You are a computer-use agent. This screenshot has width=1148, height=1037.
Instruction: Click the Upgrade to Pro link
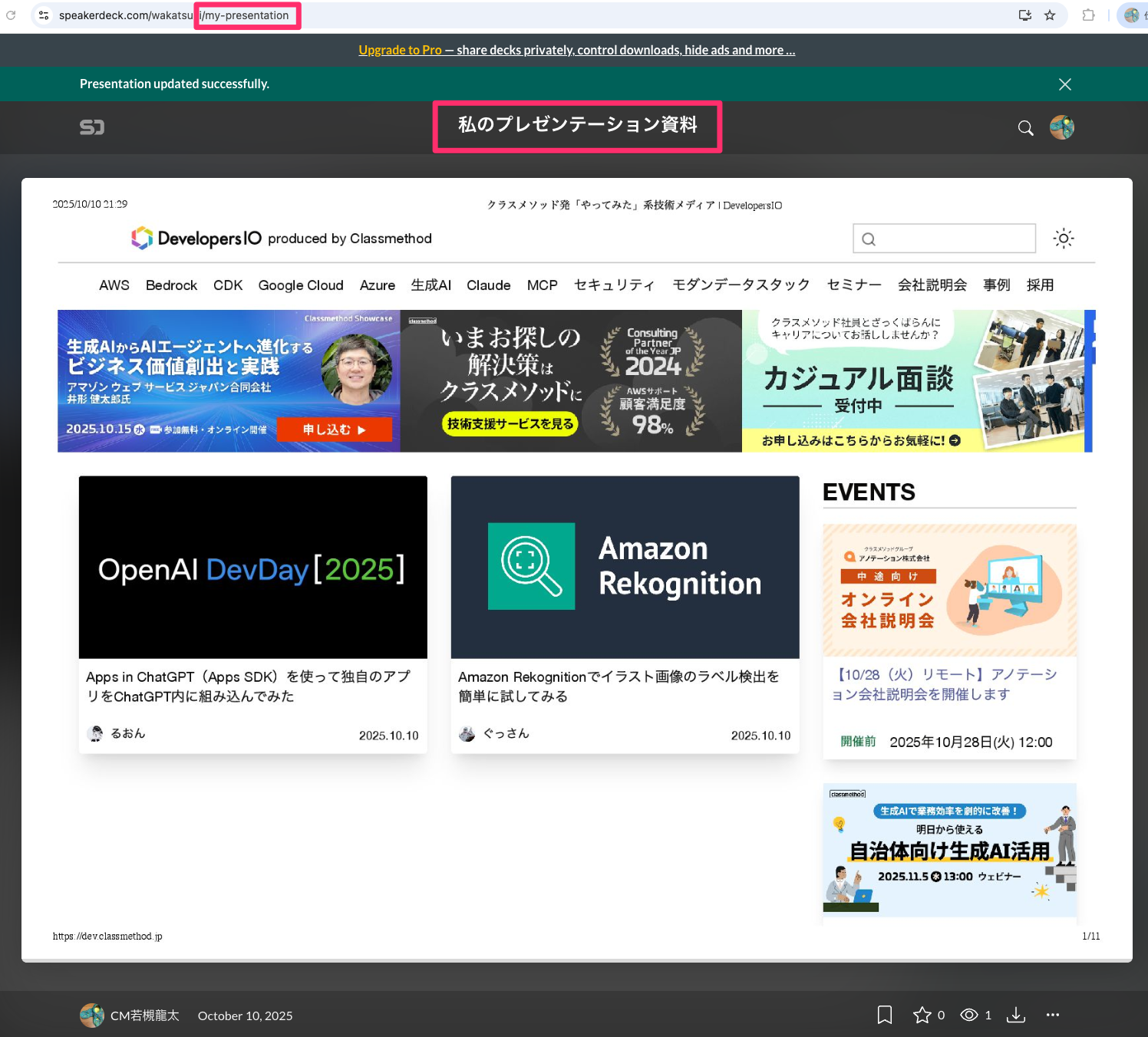tap(400, 50)
